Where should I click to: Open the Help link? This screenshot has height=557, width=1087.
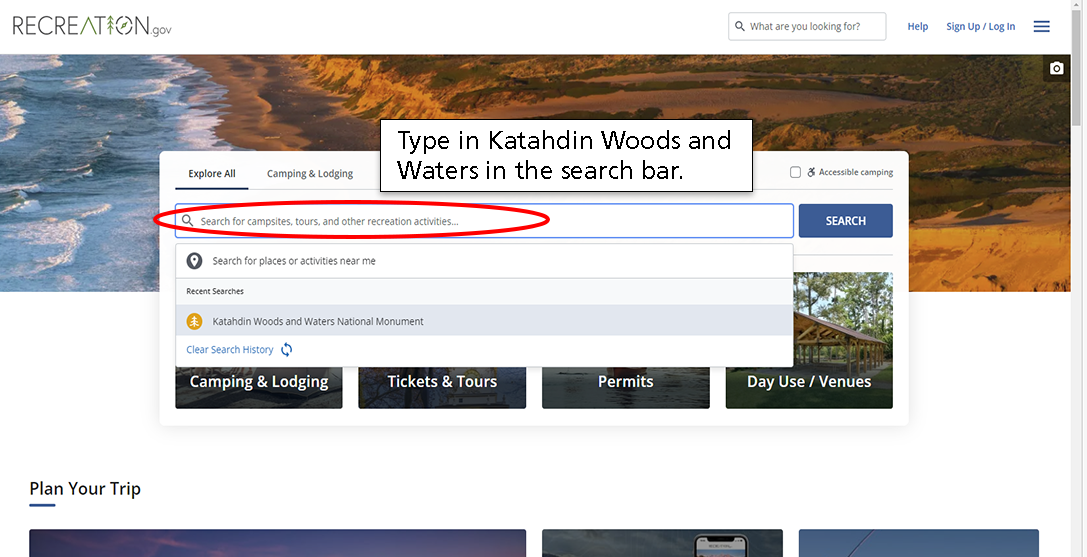(x=917, y=26)
